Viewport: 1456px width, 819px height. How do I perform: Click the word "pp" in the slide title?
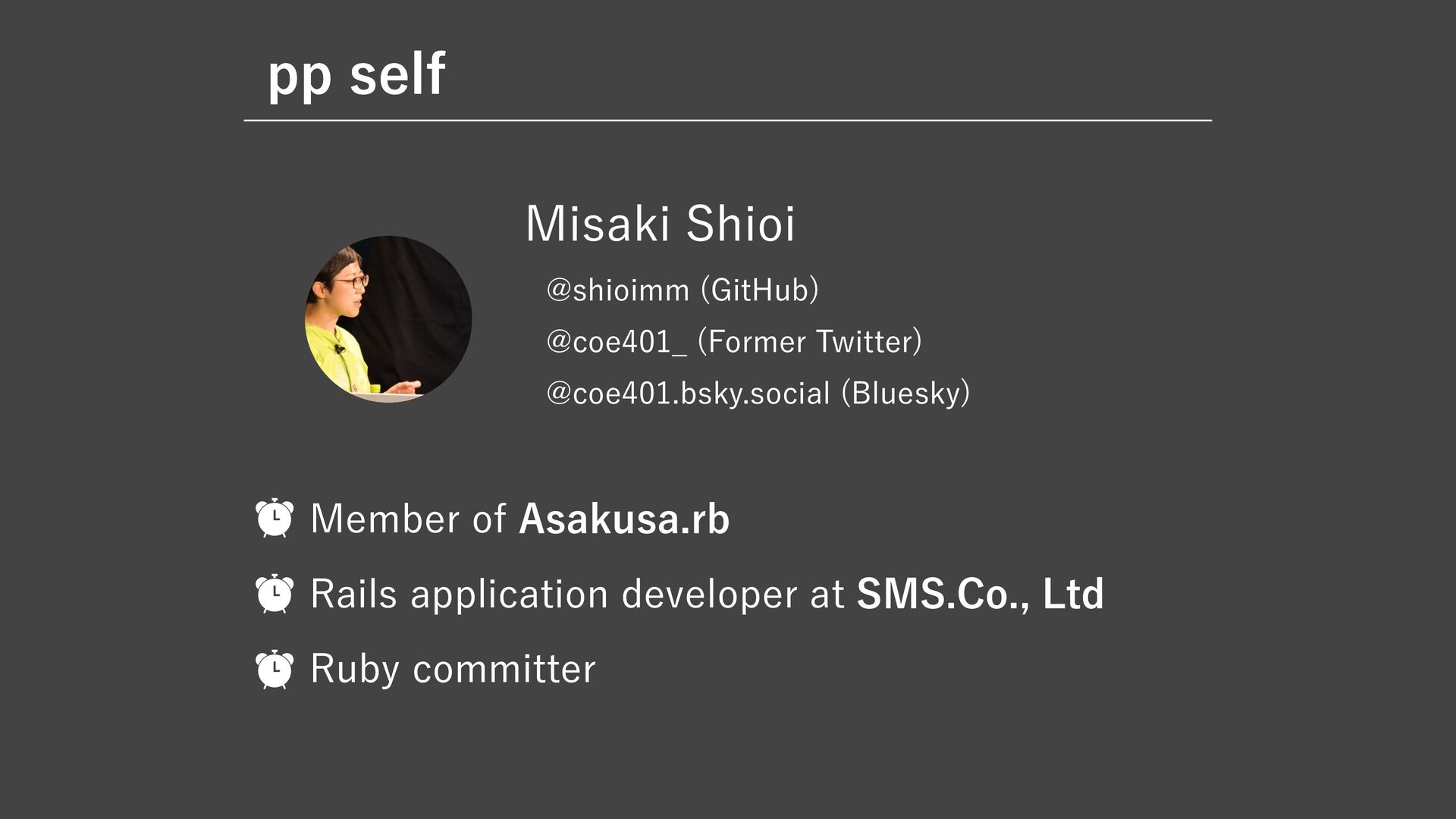(x=300, y=77)
